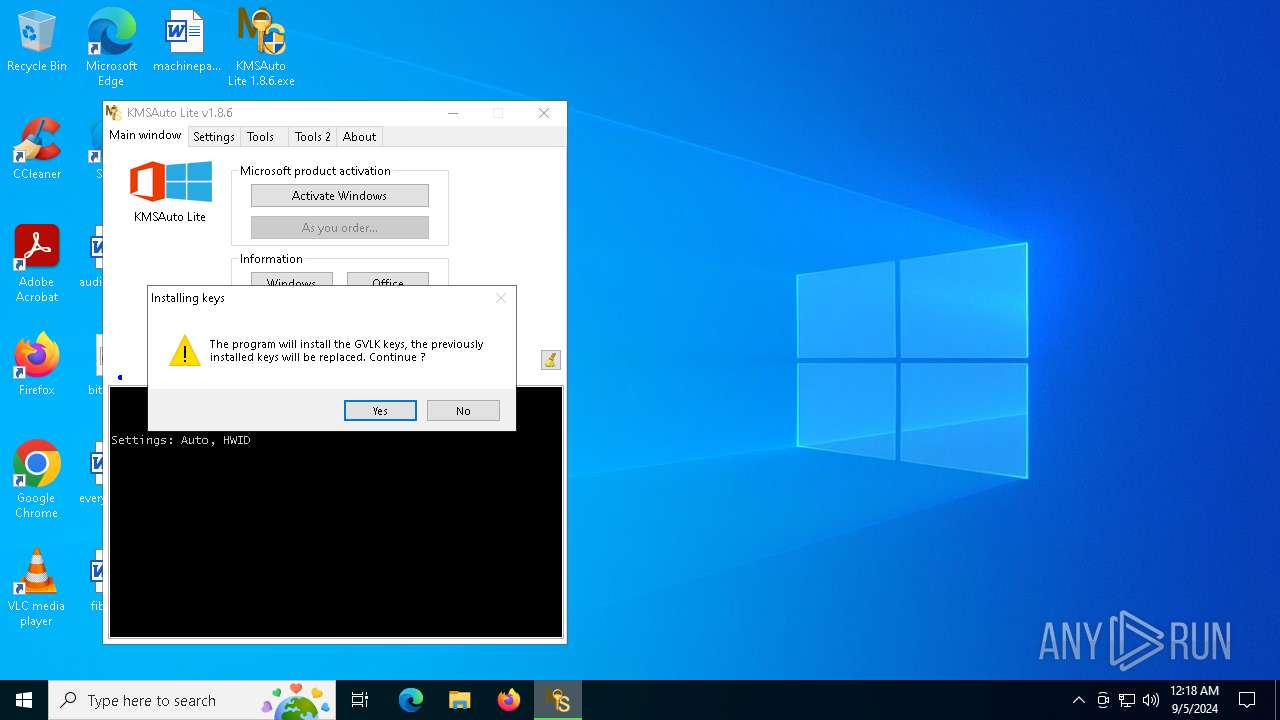Select the Microsoft Edge desktop shortcut
The image size is (1280, 720).
[111, 48]
